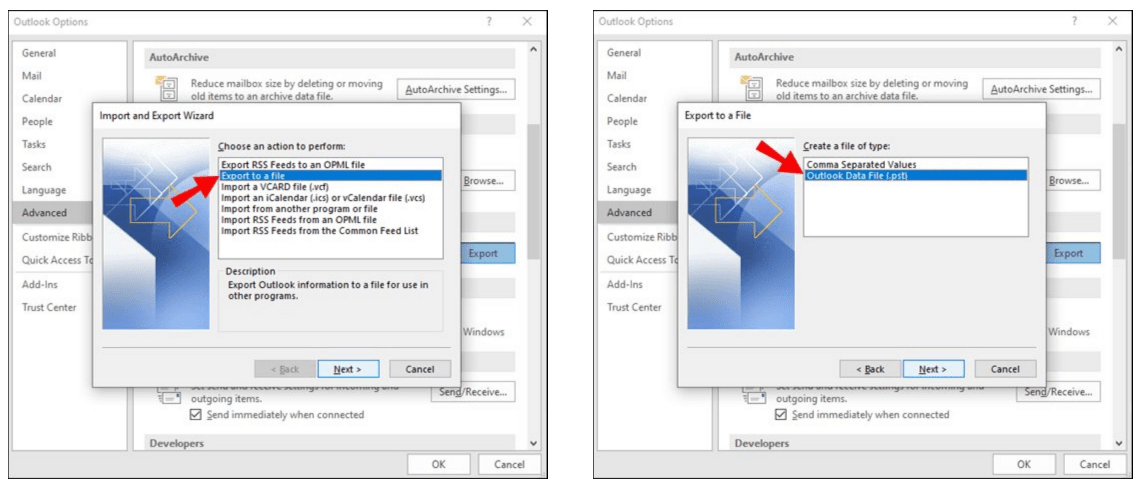Click Back button in Export to a File dialog

pyautogui.click(x=870, y=369)
